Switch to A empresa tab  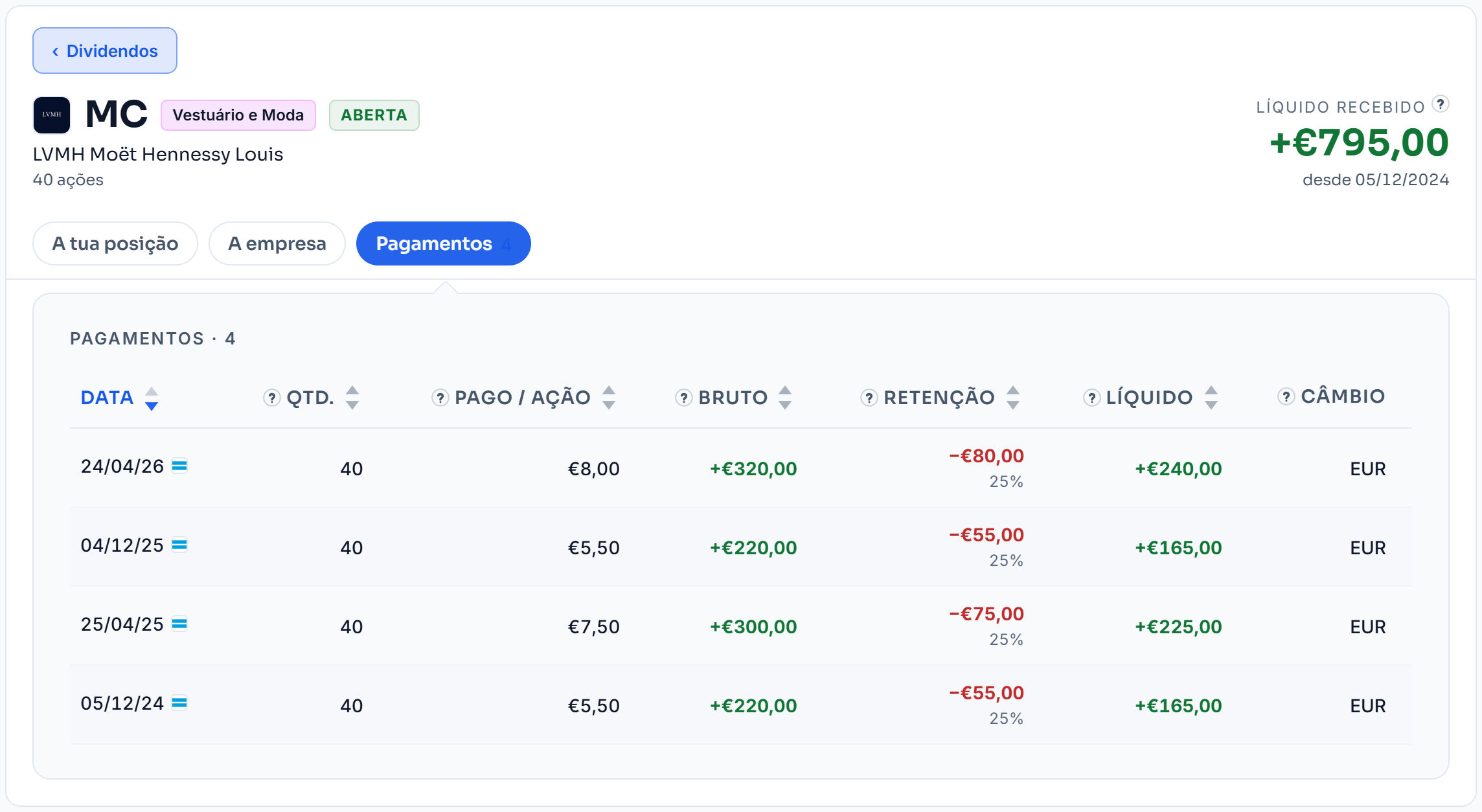pos(277,243)
